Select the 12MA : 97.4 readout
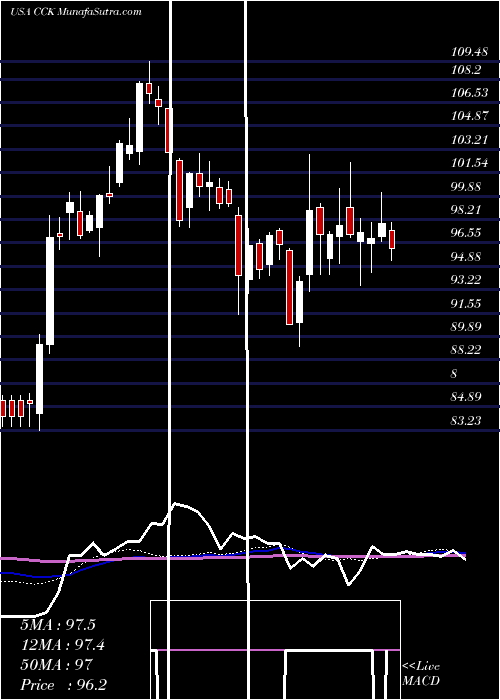500x700 pixels. (62, 645)
